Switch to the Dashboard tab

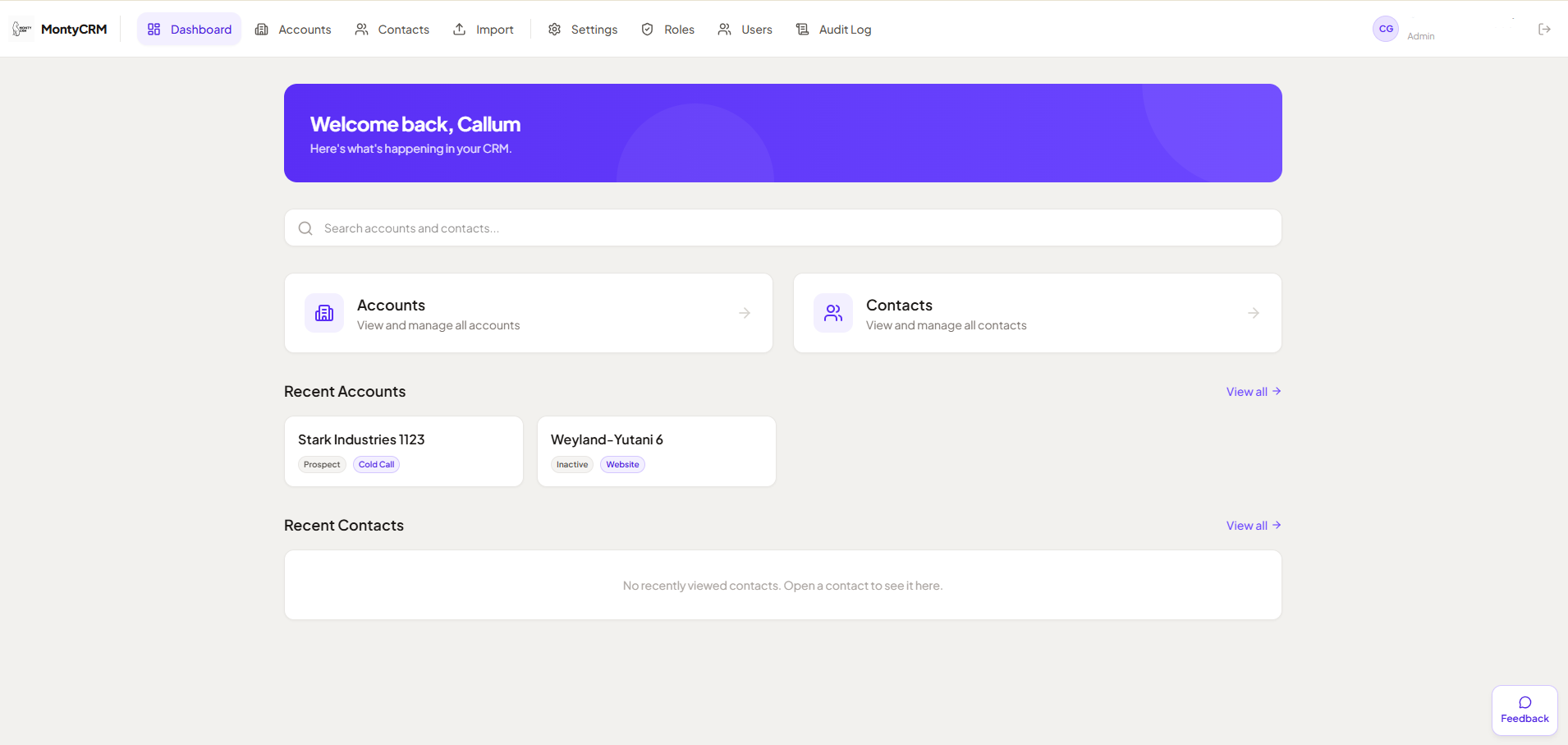point(189,29)
